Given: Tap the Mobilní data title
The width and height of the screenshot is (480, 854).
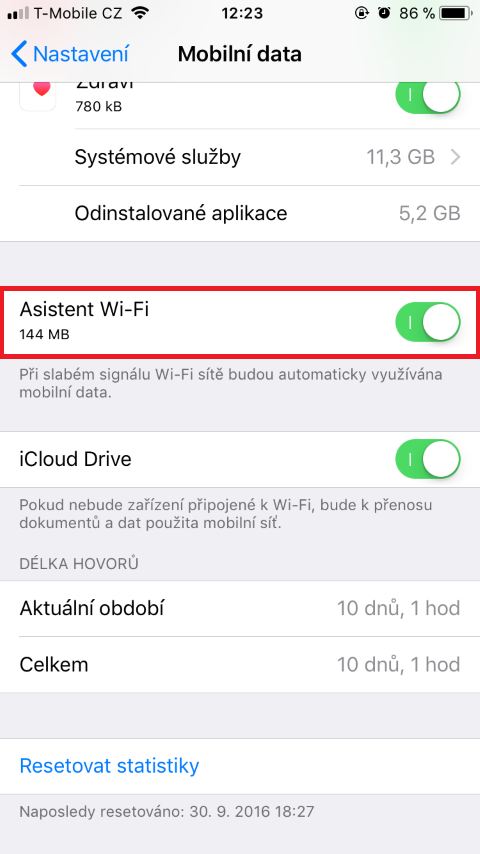Looking at the screenshot, I should click(240, 54).
